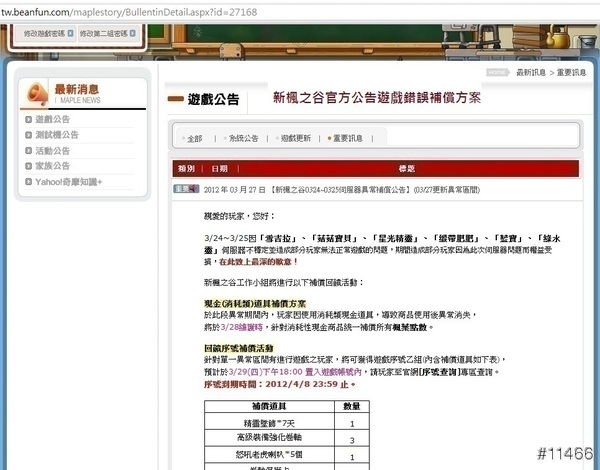The width and height of the screenshot is (600, 470).
Task: Click the arrow bullet beside Yahoo!奇摩知識+
Action: tap(28, 181)
